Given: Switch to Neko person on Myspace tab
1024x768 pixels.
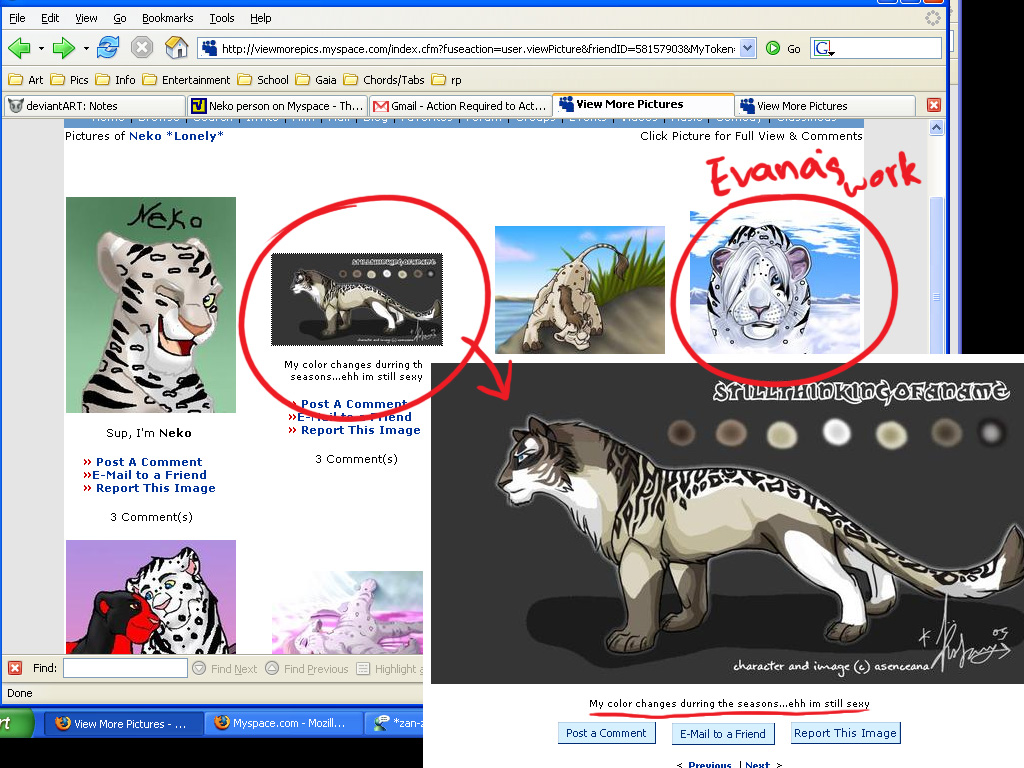Looking at the screenshot, I should coord(278,106).
